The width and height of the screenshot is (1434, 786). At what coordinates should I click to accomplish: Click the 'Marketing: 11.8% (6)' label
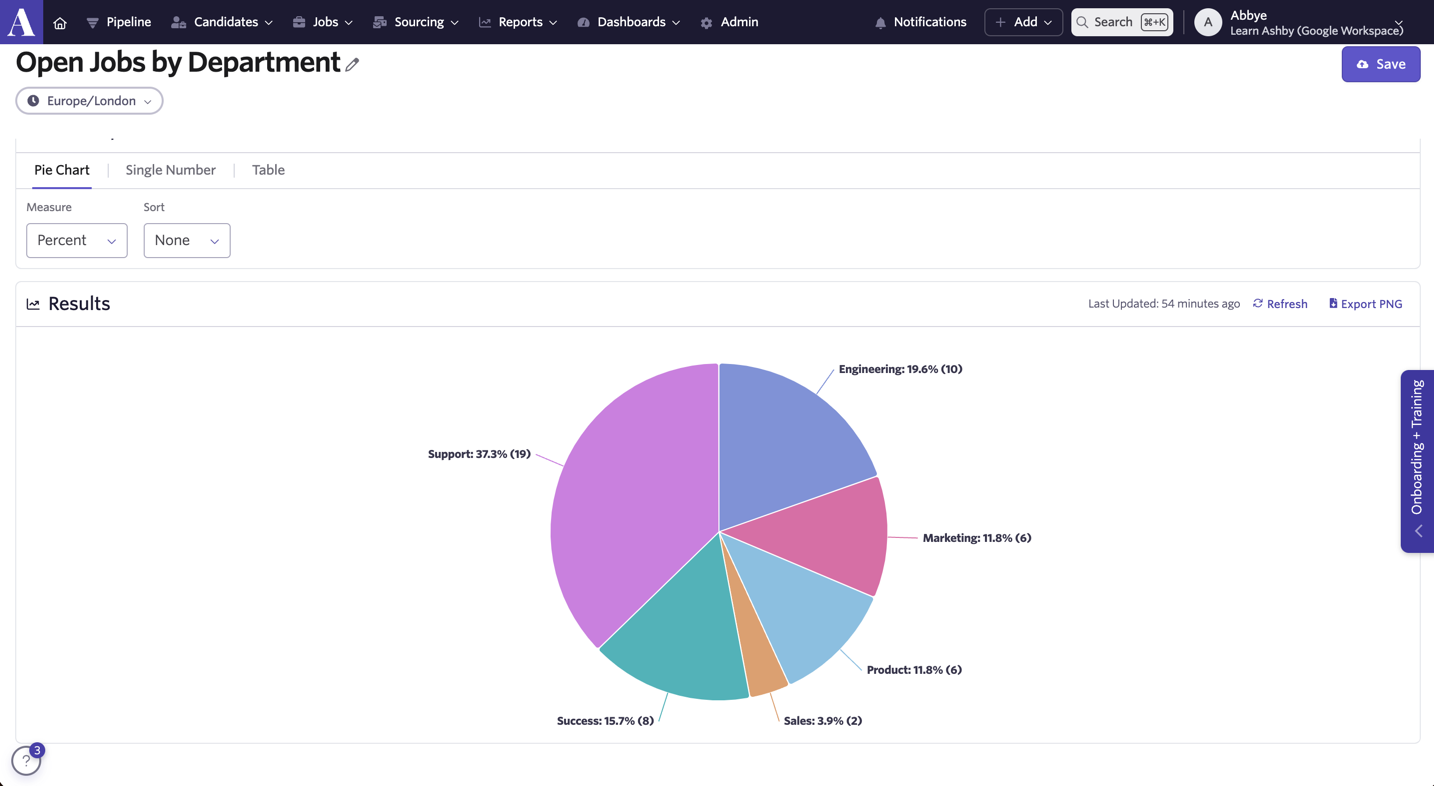coord(977,538)
